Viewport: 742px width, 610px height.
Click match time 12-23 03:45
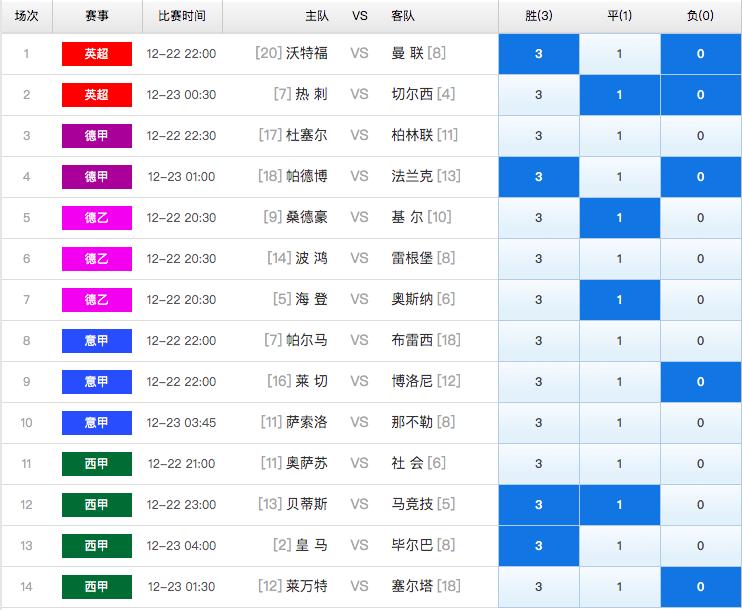pyautogui.click(x=181, y=423)
